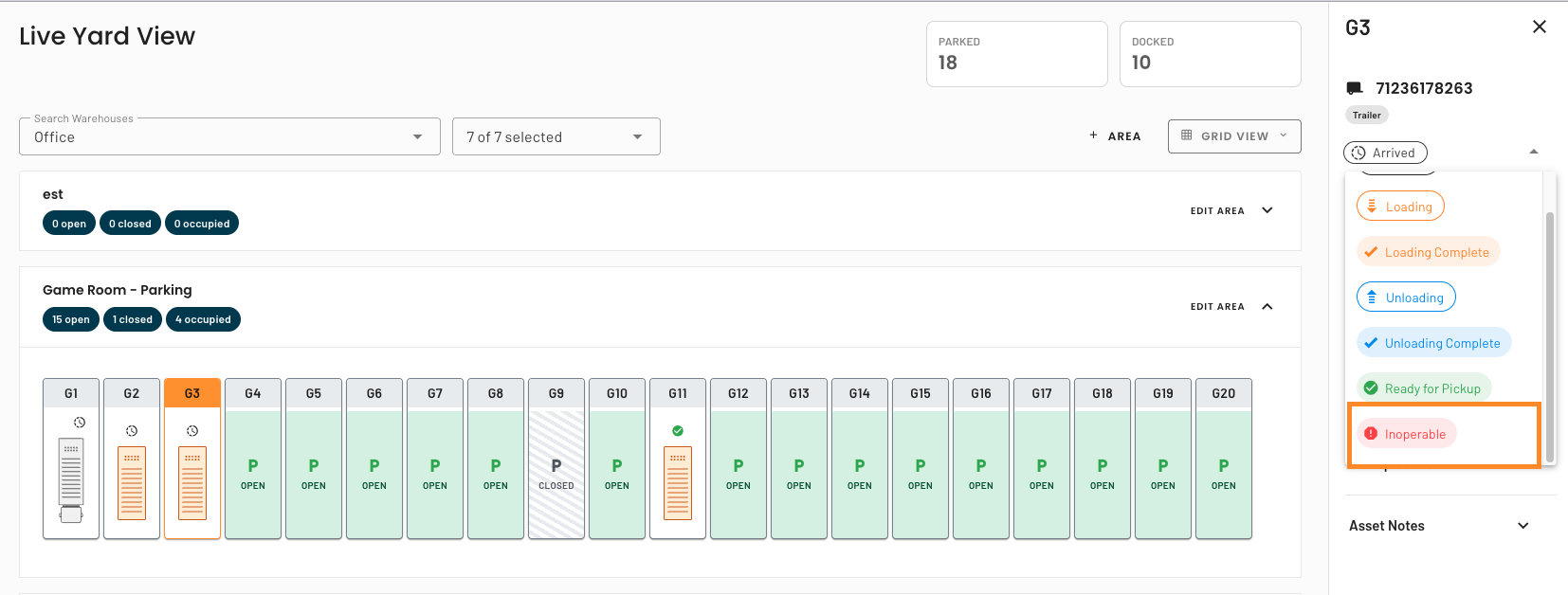Click the 0 occupied badge in est
Viewport: 1568px width, 595px height.
pyautogui.click(x=202, y=224)
